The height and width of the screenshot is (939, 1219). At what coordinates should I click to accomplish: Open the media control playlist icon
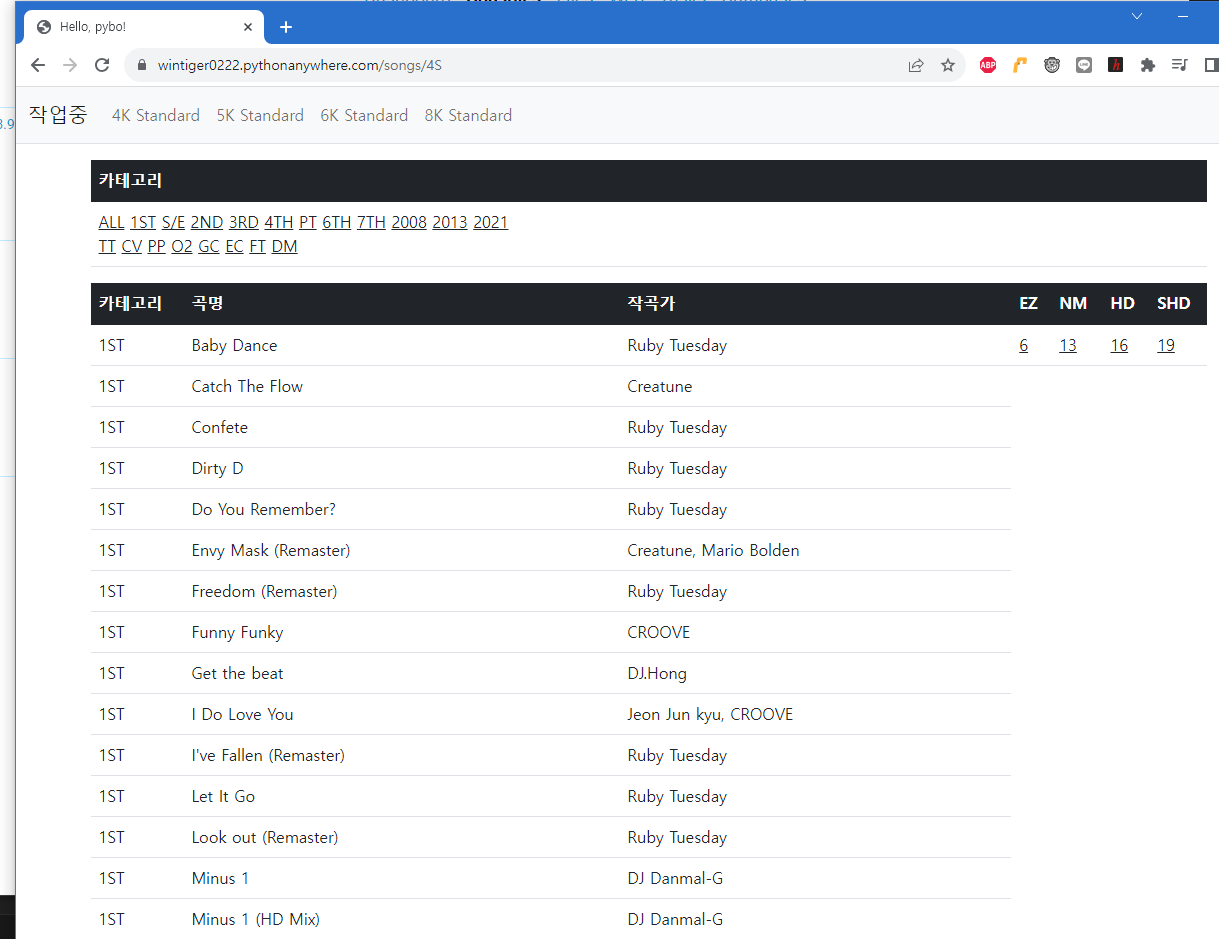tap(1180, 65)
